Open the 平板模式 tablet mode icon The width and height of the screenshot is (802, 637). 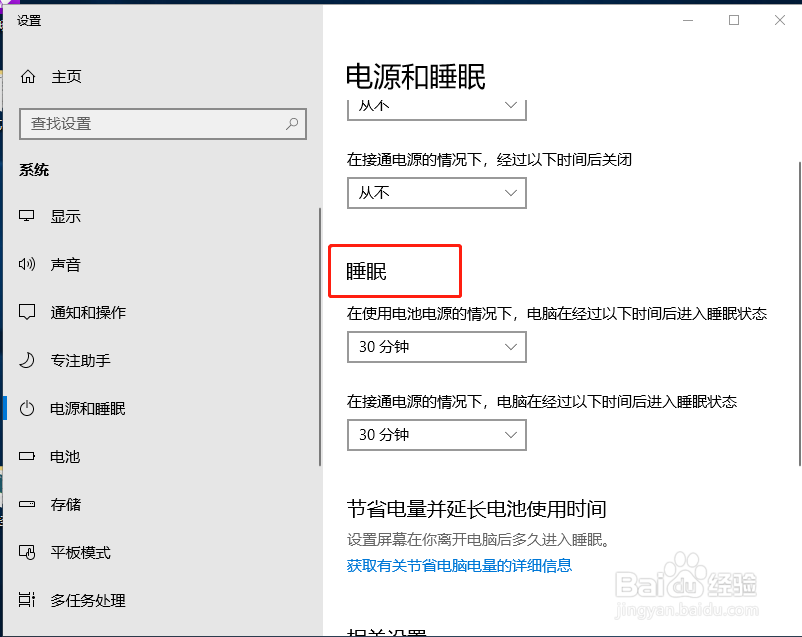(x=27, y=552)
